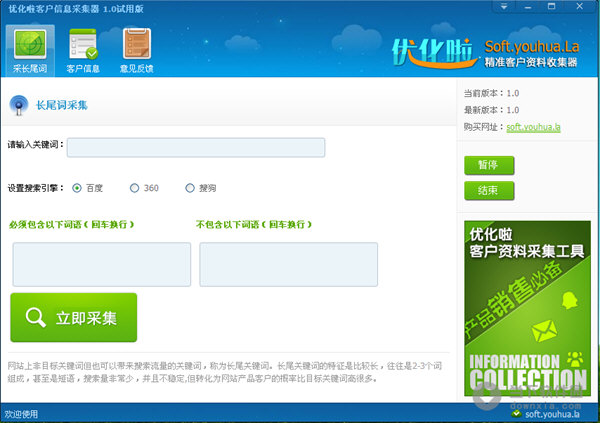600x423 pixels.
Task: Open the 优化啦 客户资料采集工具 ad banner
Action: (x=527, y=309)
